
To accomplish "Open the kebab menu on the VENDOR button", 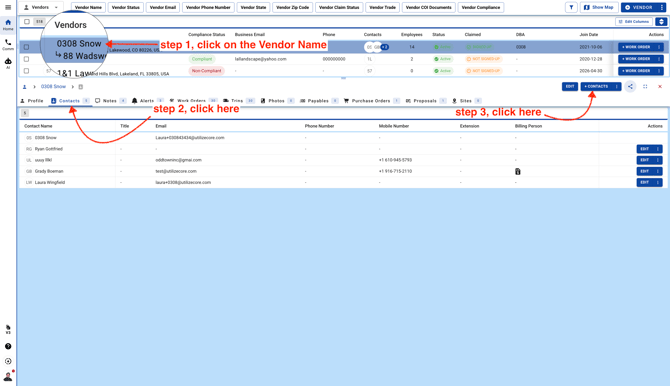I will pos(661,7).
